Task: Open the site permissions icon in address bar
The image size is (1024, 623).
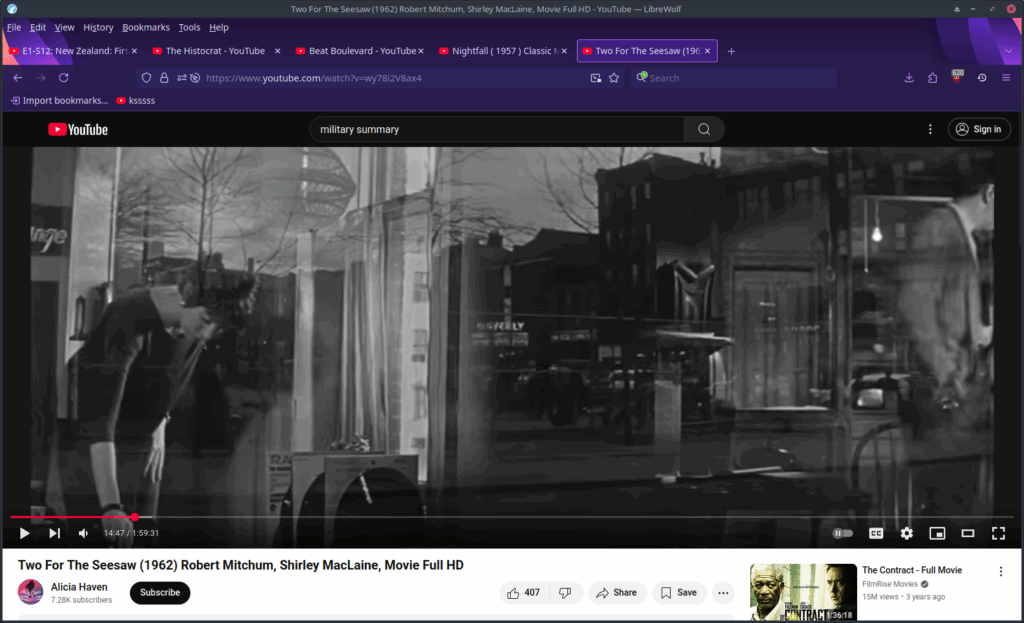Action: pos(182,78)
